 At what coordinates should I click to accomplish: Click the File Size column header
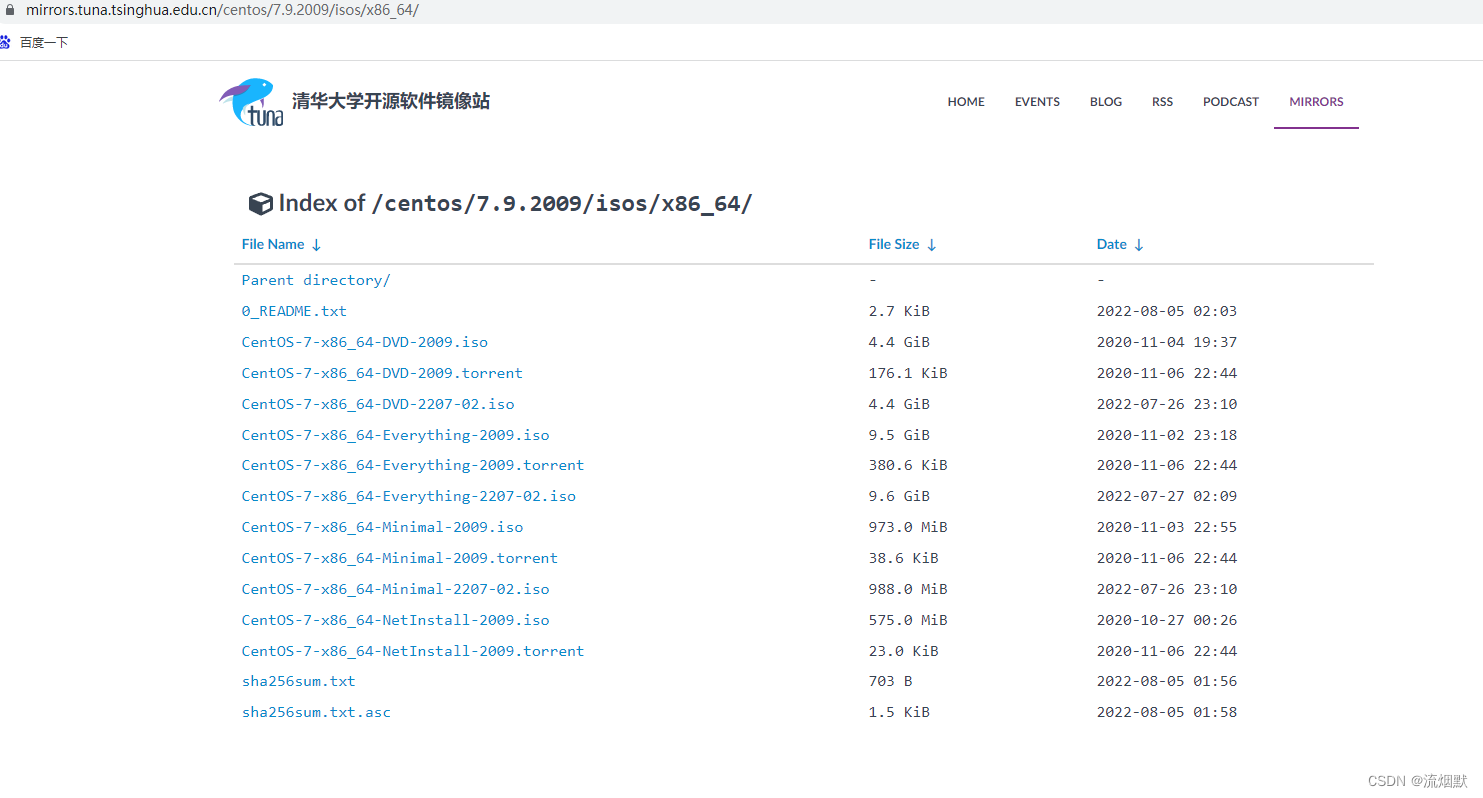pos(894,245)
